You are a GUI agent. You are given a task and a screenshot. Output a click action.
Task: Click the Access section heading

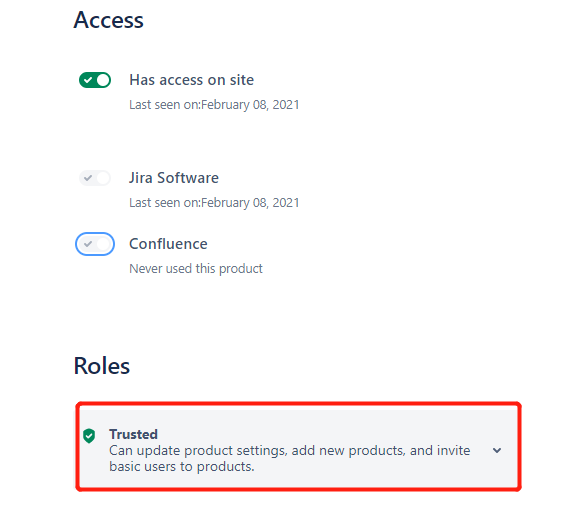[x=108, y=20]
